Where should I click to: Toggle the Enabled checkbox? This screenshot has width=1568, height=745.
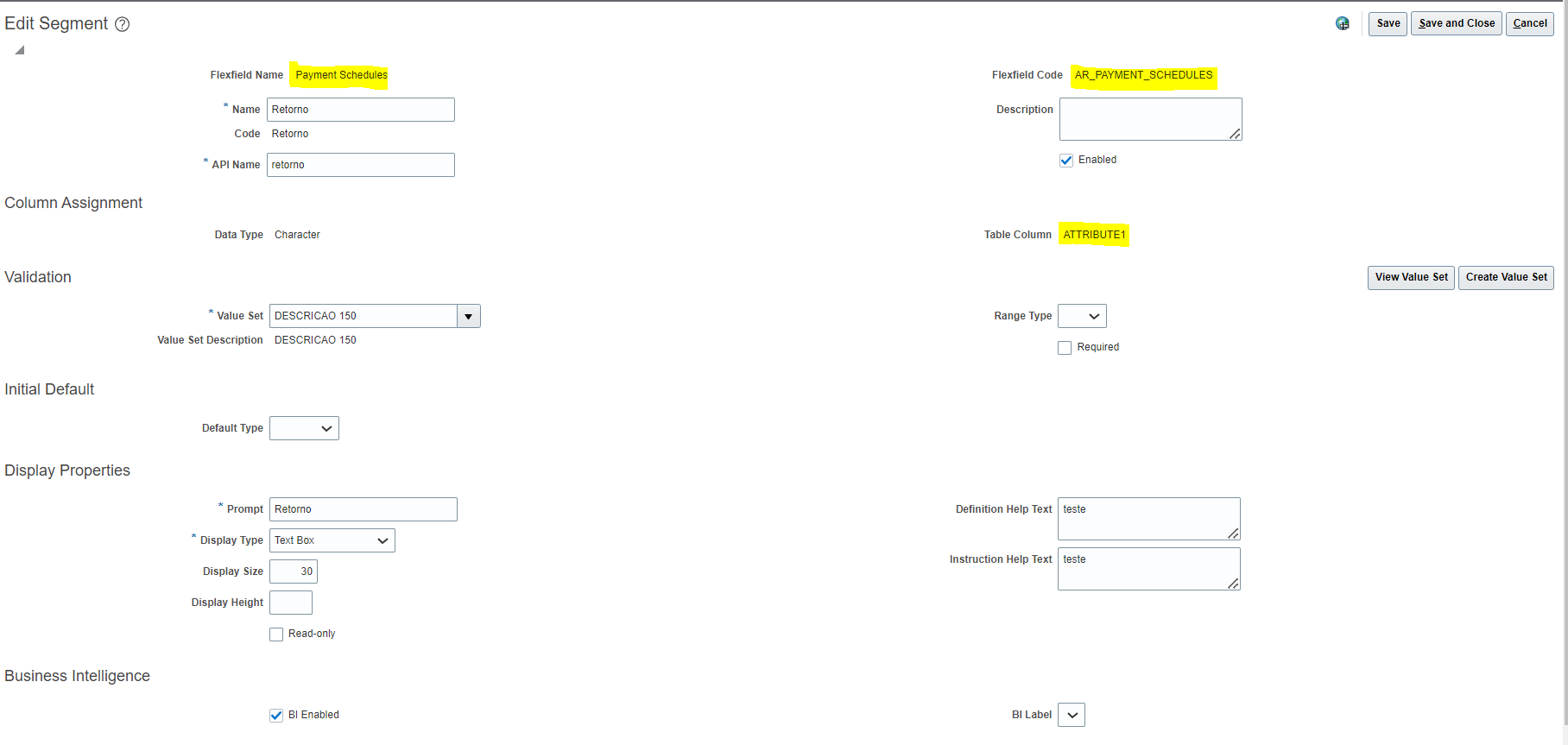click(1066, 160)
